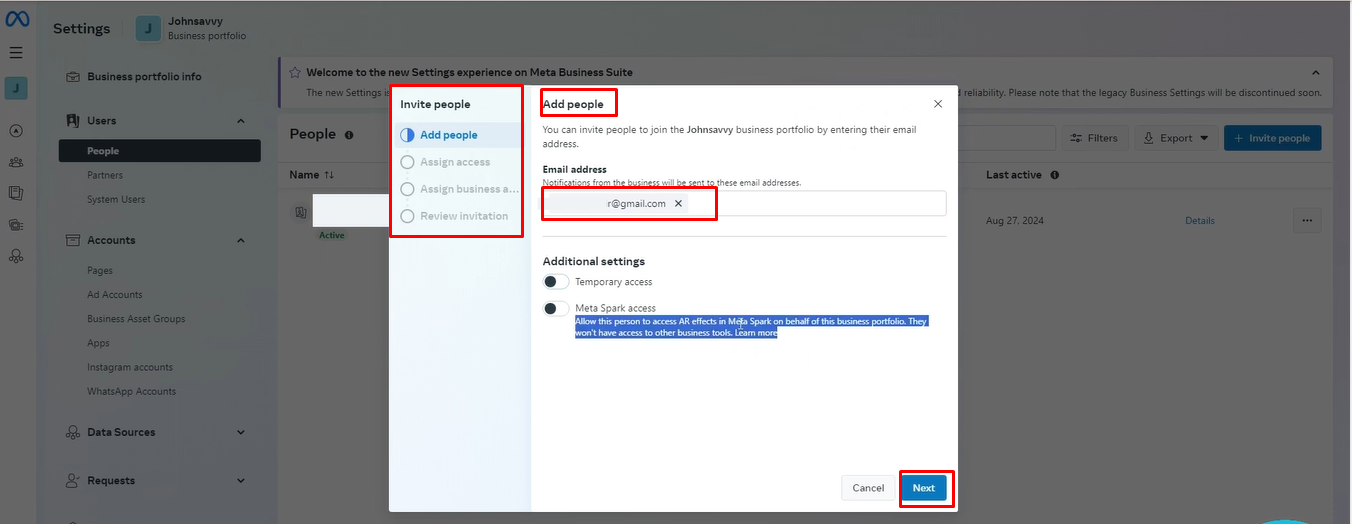
Task: Click the search field in People page
Action: [1006, 138]
